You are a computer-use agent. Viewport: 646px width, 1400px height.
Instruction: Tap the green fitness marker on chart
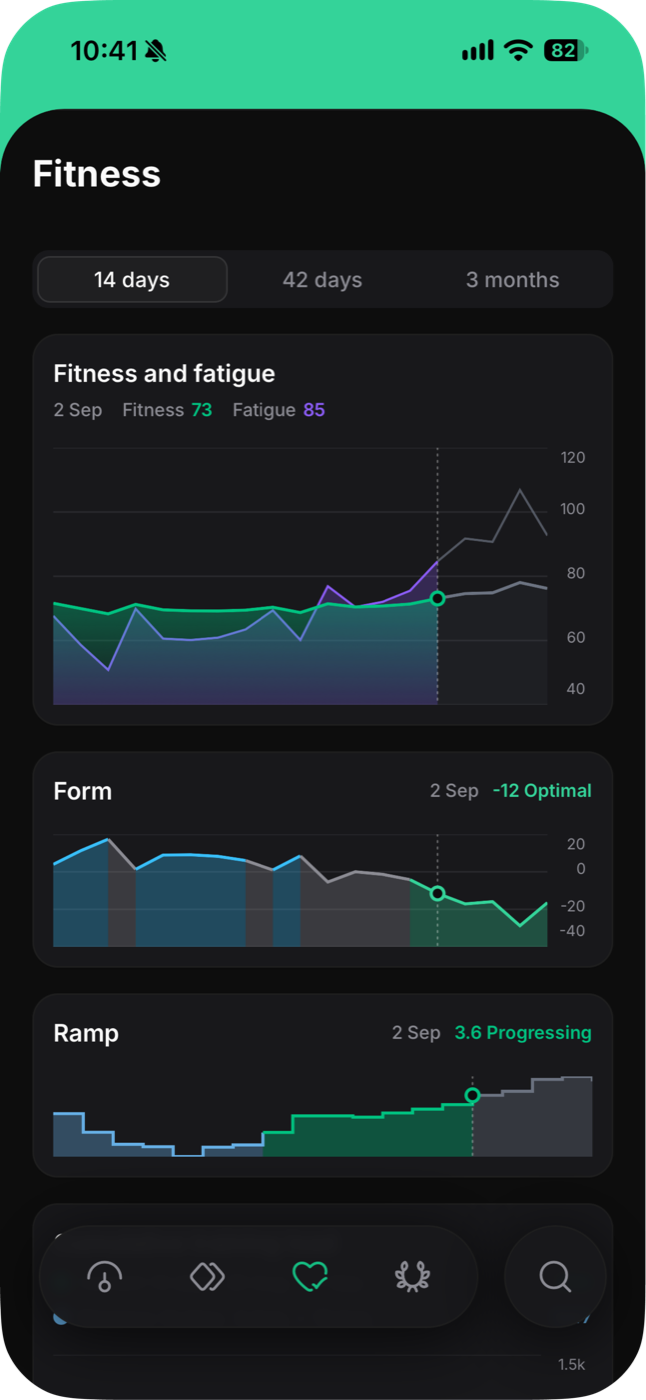click(437, 598)
